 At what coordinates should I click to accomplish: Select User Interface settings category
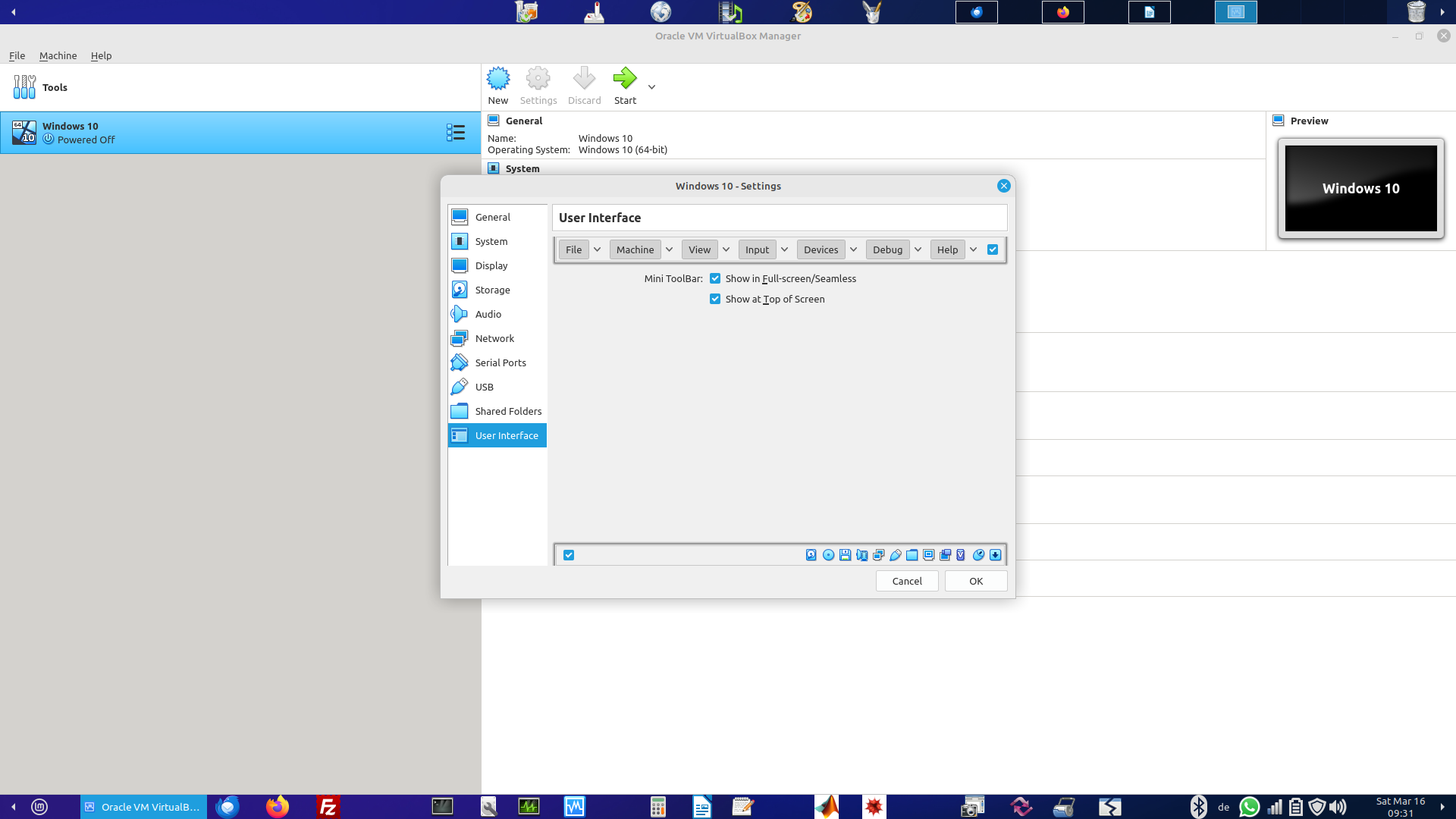(497, 435)
